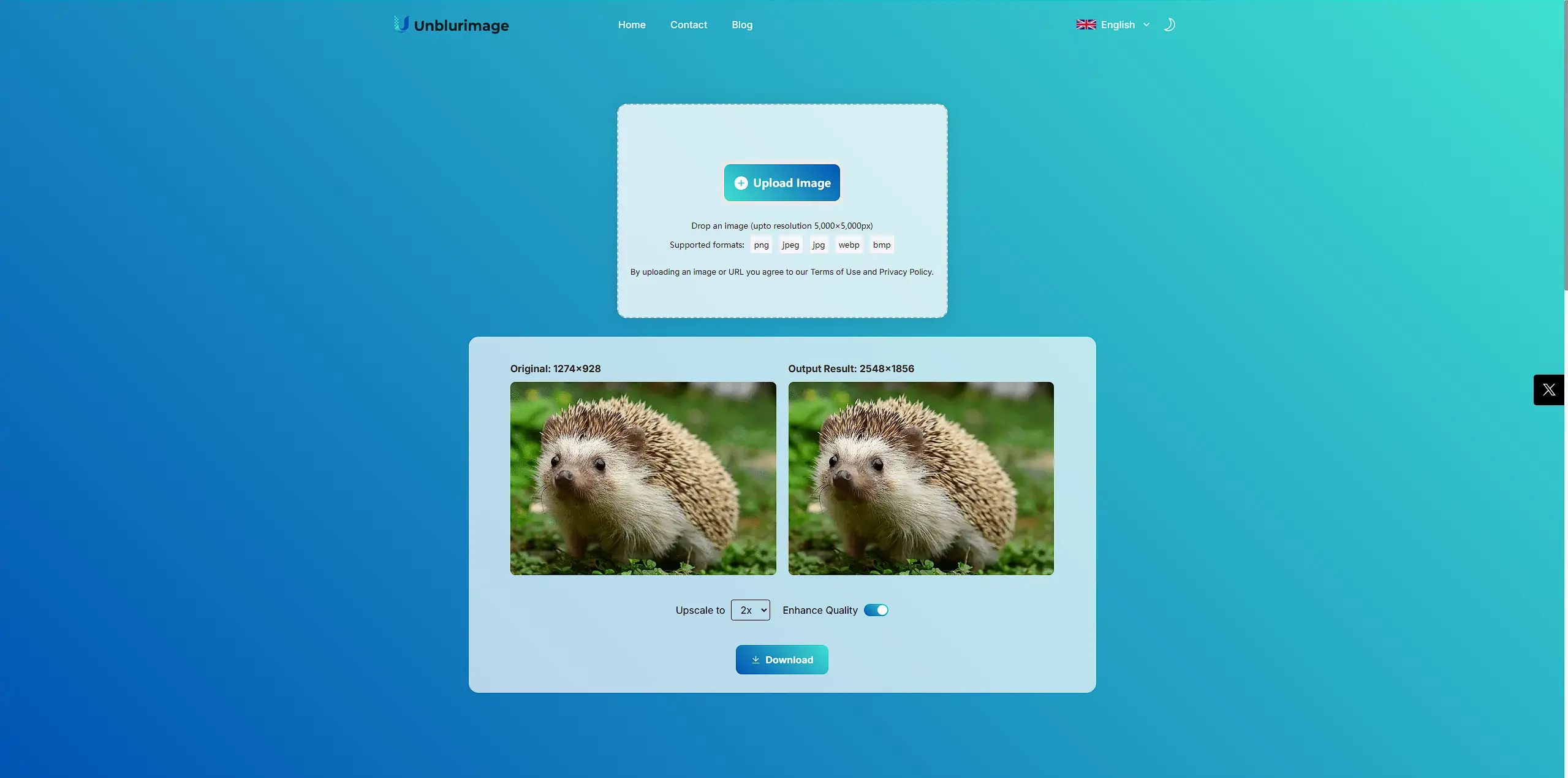
Task: Toggle the Enhance Quality switch
Action: click(x=876, y=610)
